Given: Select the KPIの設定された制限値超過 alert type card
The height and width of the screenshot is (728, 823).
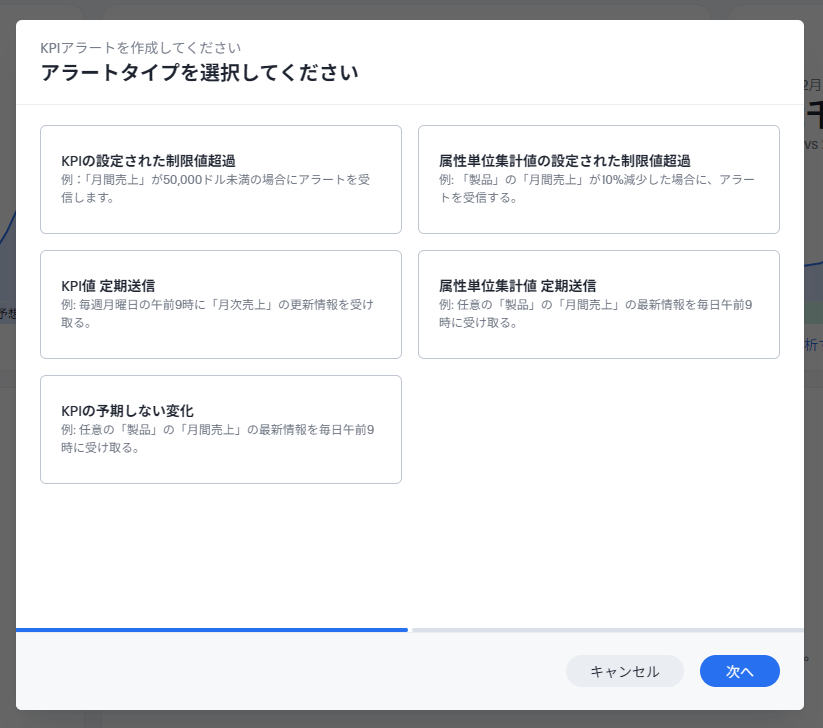Looking at the screenshot, I should pos(220,179).
